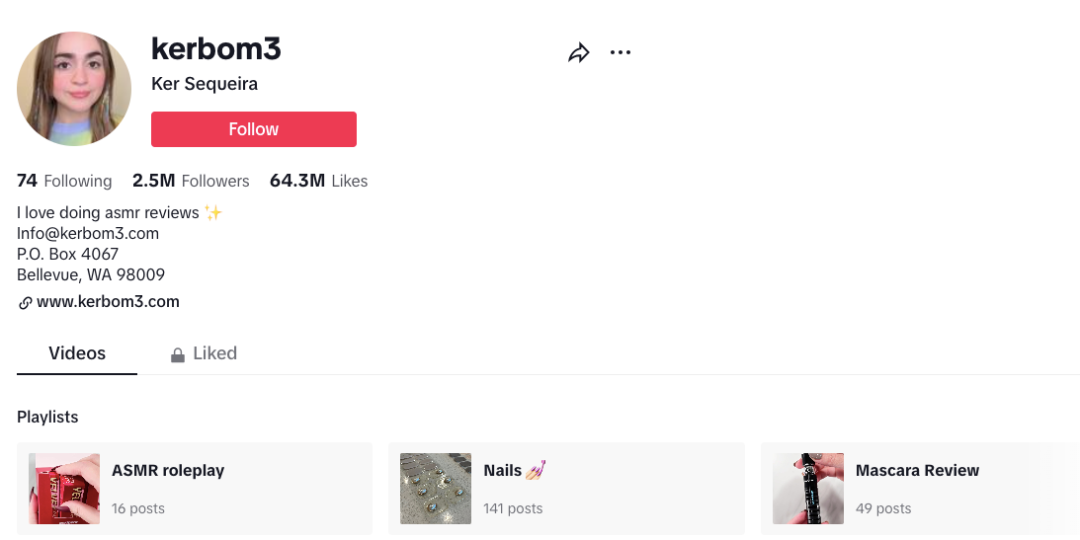
Task: Open the kerbom3 profile avatar picture
Action: pyautogui.click(x=74, y=88)
